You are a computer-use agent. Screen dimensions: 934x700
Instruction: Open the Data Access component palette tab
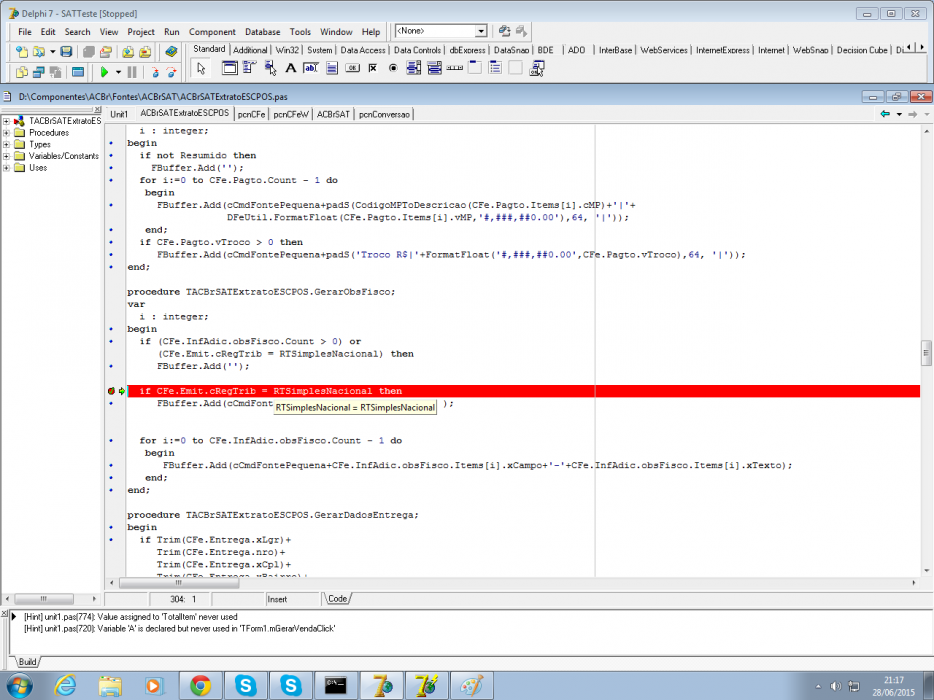click(x=363, y=50)
